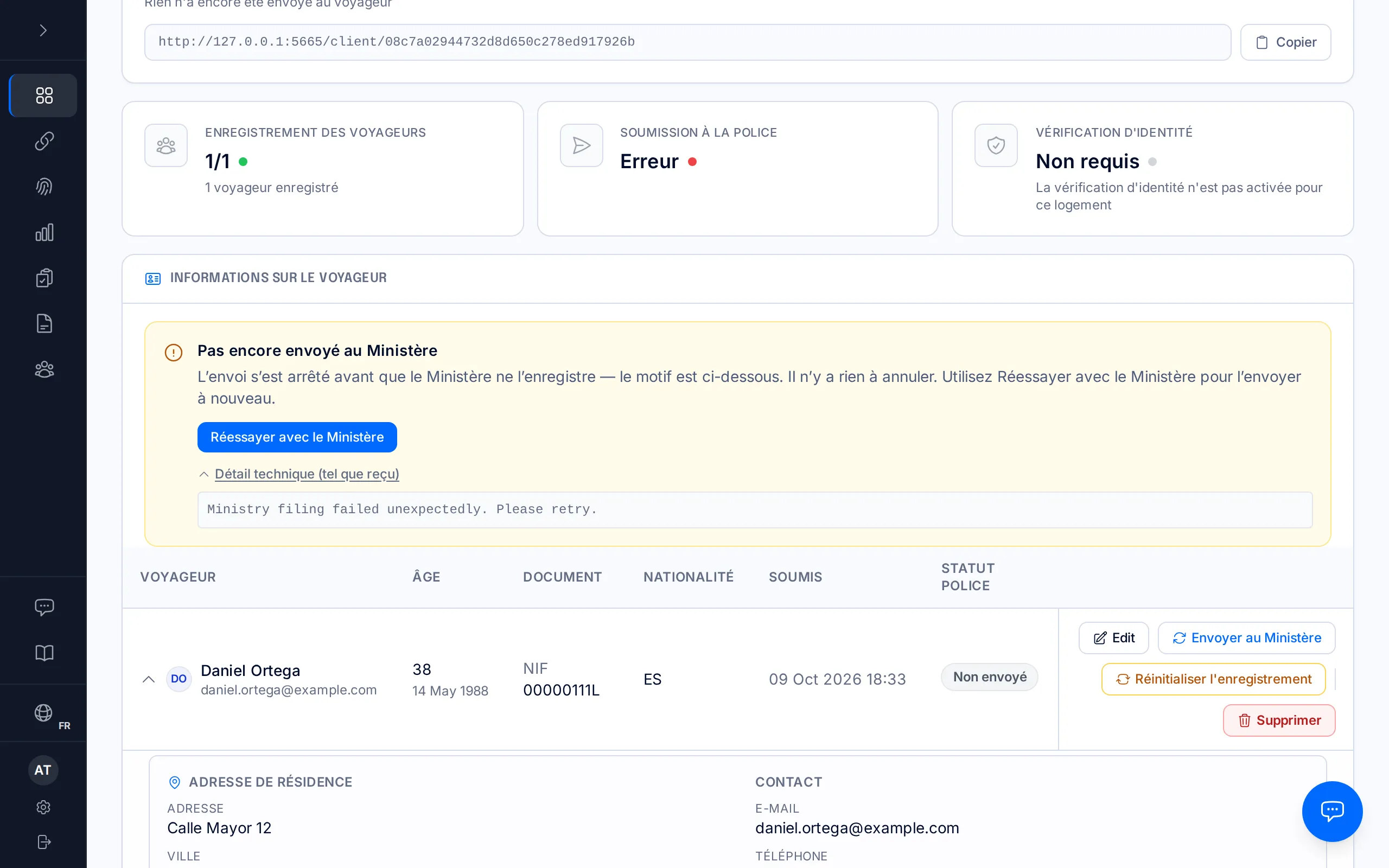The image size is (1389, 868).
Task: Expand the sidebar with the chevron arrow
Action: (43, 30)
